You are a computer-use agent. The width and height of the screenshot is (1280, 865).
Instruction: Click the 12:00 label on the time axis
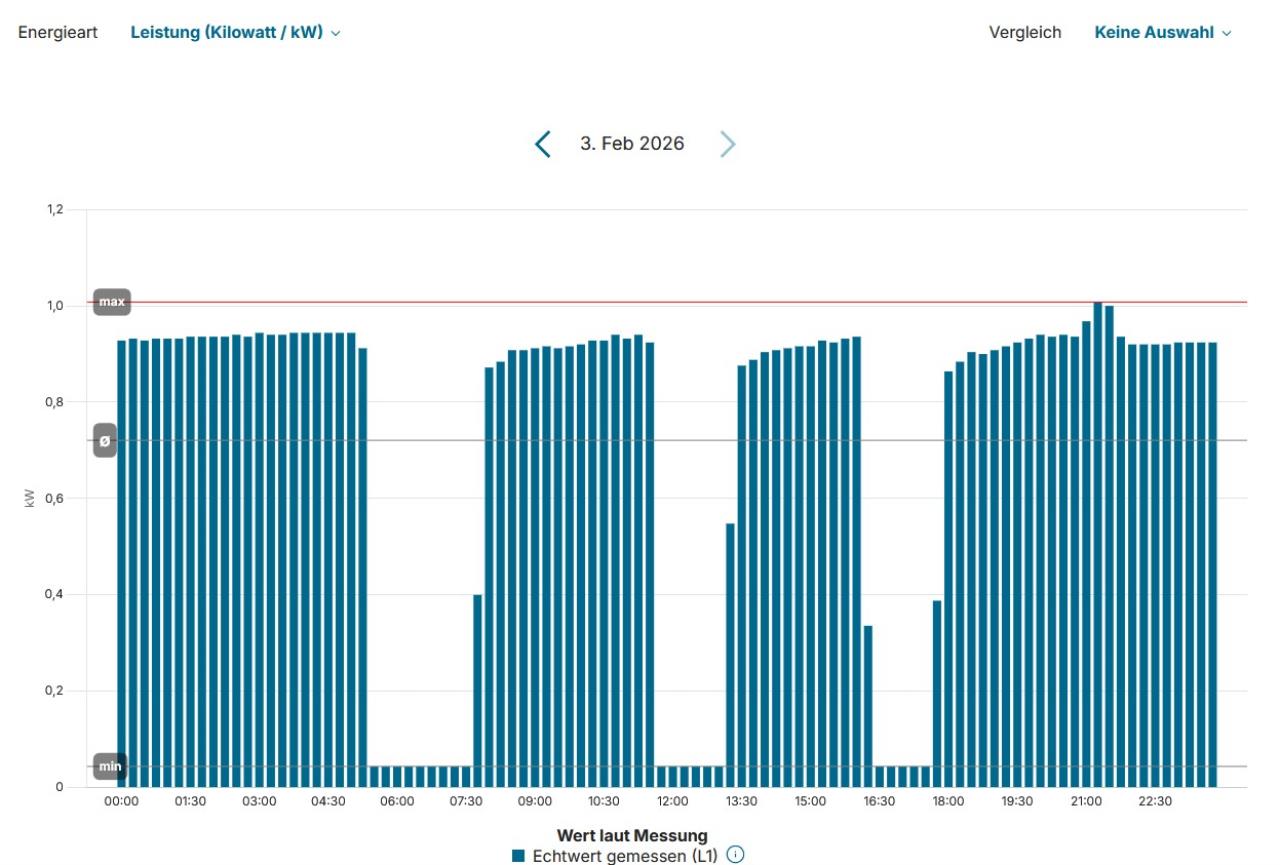672,802
